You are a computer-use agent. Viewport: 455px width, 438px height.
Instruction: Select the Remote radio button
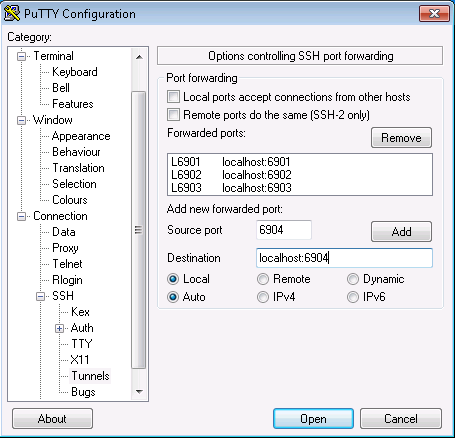click(263, 279)
